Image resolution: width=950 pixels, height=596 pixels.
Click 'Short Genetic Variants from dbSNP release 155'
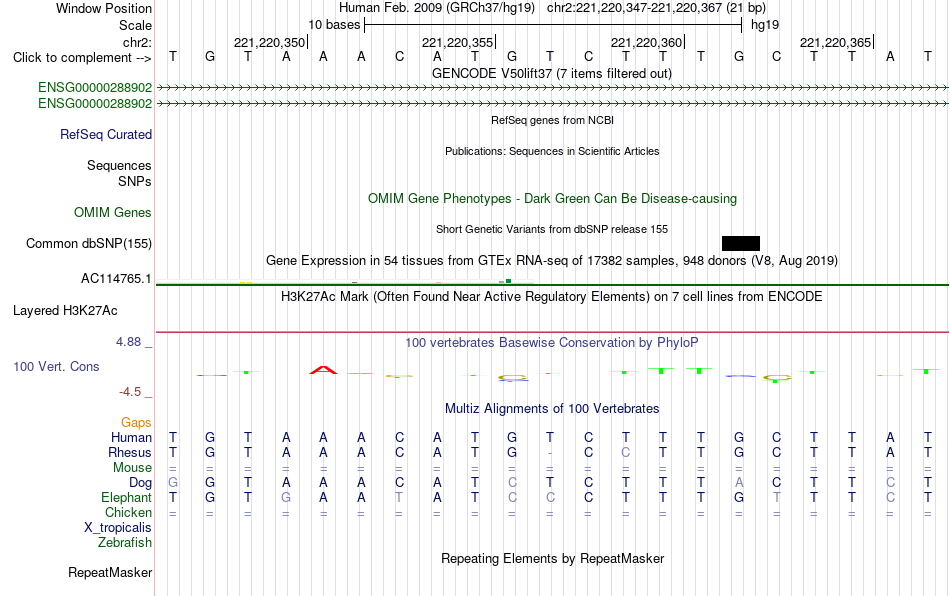pos(552,230)
